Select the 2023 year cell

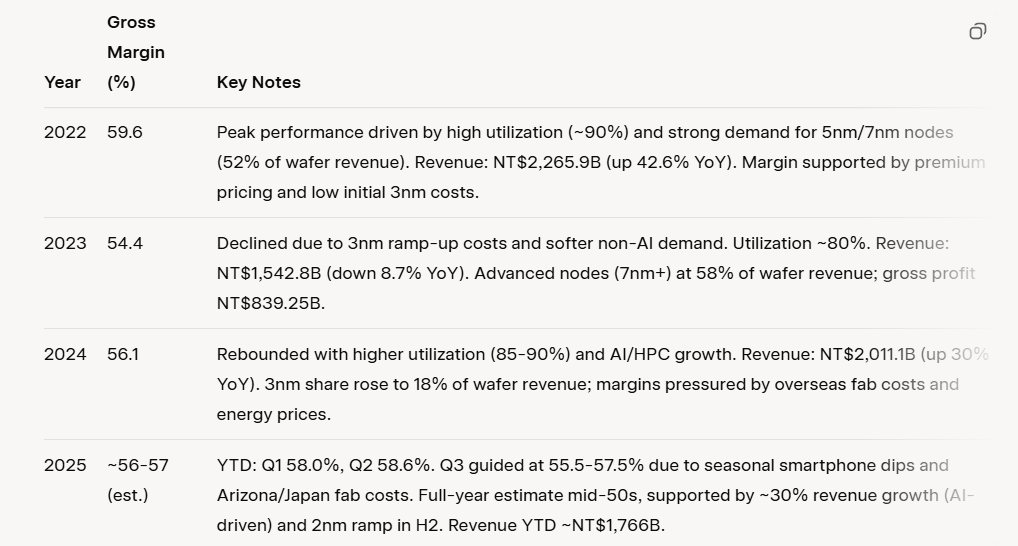point(65,244)
